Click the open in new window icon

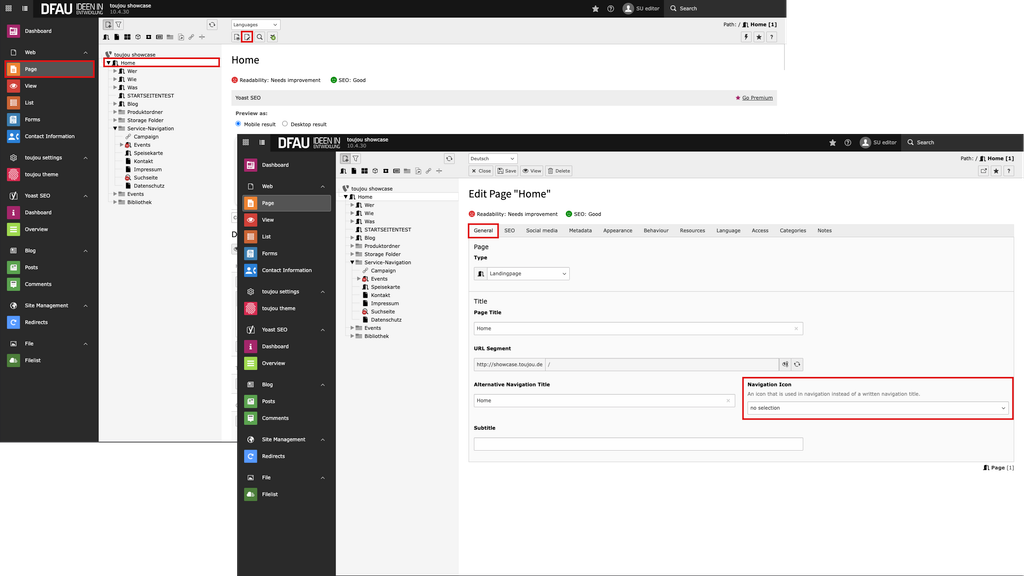click(983, 171)
